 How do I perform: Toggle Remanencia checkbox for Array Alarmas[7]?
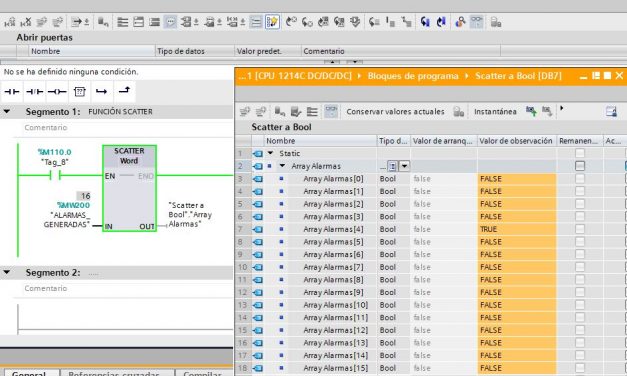[580, 267]
